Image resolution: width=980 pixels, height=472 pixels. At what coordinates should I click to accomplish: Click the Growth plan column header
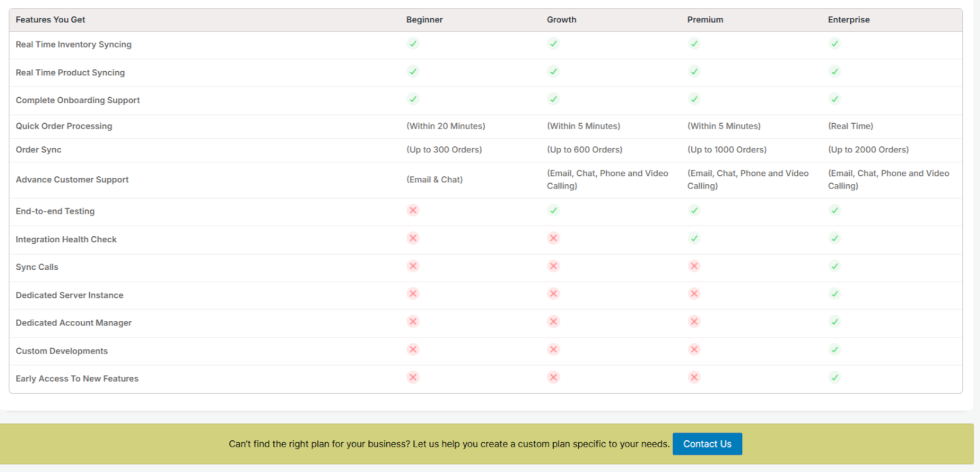pyautogui.click(x=561, y=20)
